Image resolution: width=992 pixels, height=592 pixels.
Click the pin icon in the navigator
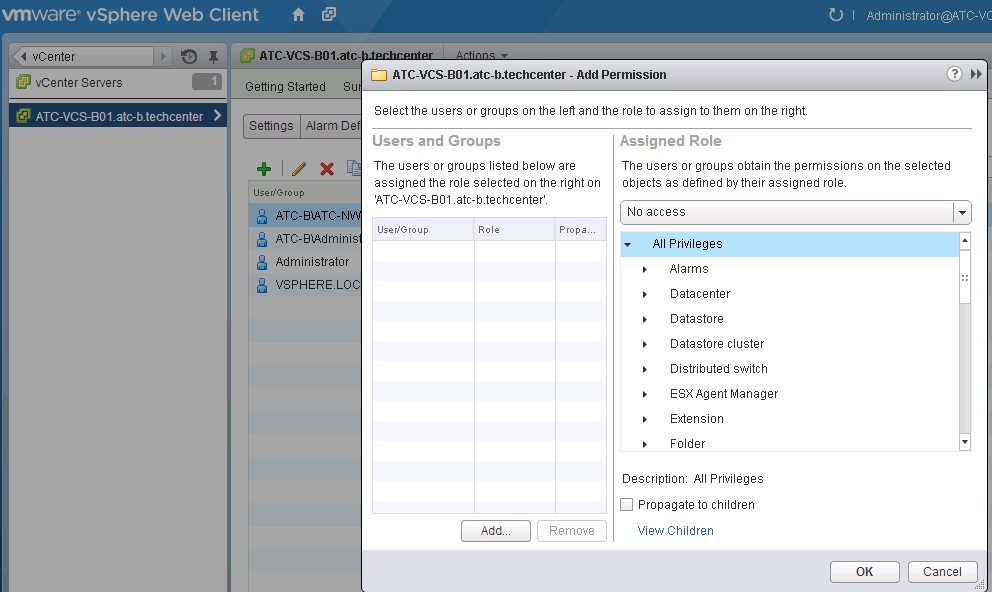click(213, 57)
